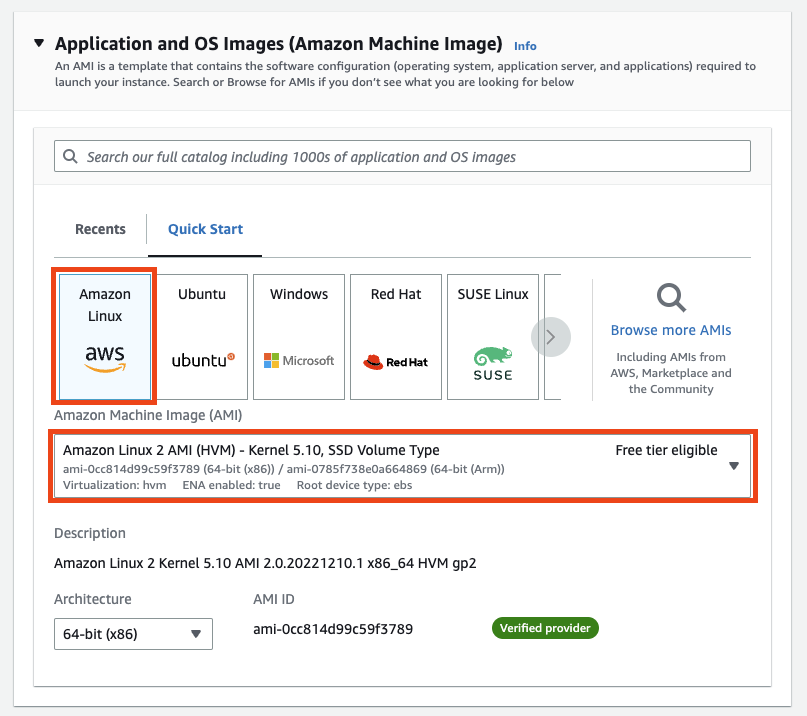The height and width of the screenshot is (716, 807).
Task: Click the 'Description' label
Action: pyautogui.click(x=90, y=533)
